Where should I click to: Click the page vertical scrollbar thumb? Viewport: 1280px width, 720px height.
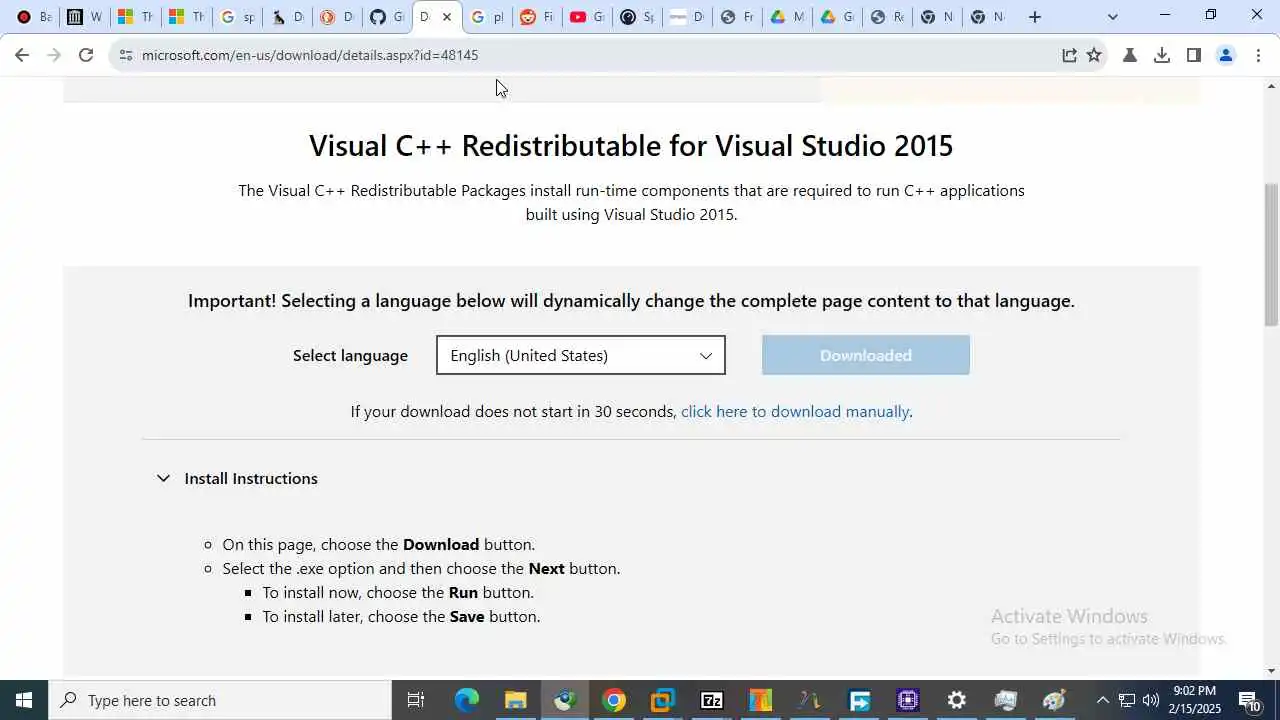click(1271, 254)
